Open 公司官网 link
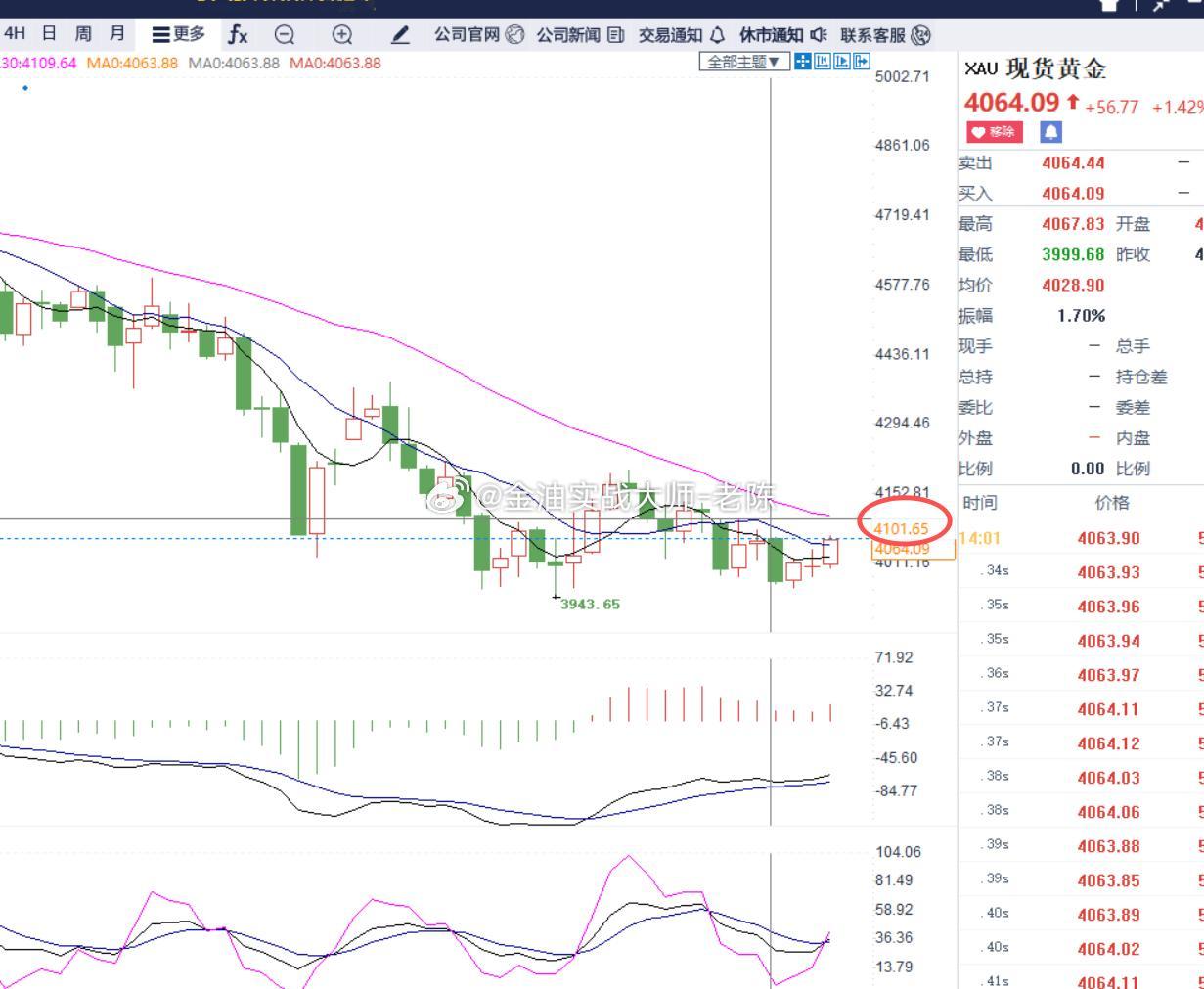1204x989 pixels. [x=479, y=35]
